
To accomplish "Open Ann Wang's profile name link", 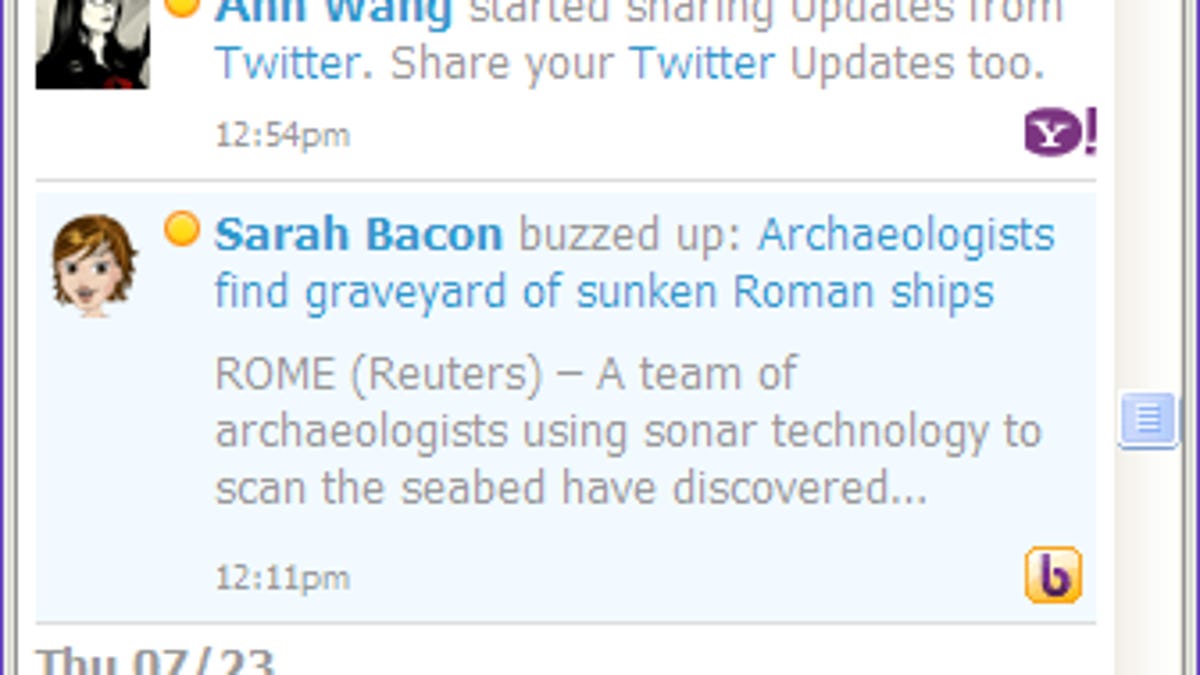I will (x=334, y=12).
